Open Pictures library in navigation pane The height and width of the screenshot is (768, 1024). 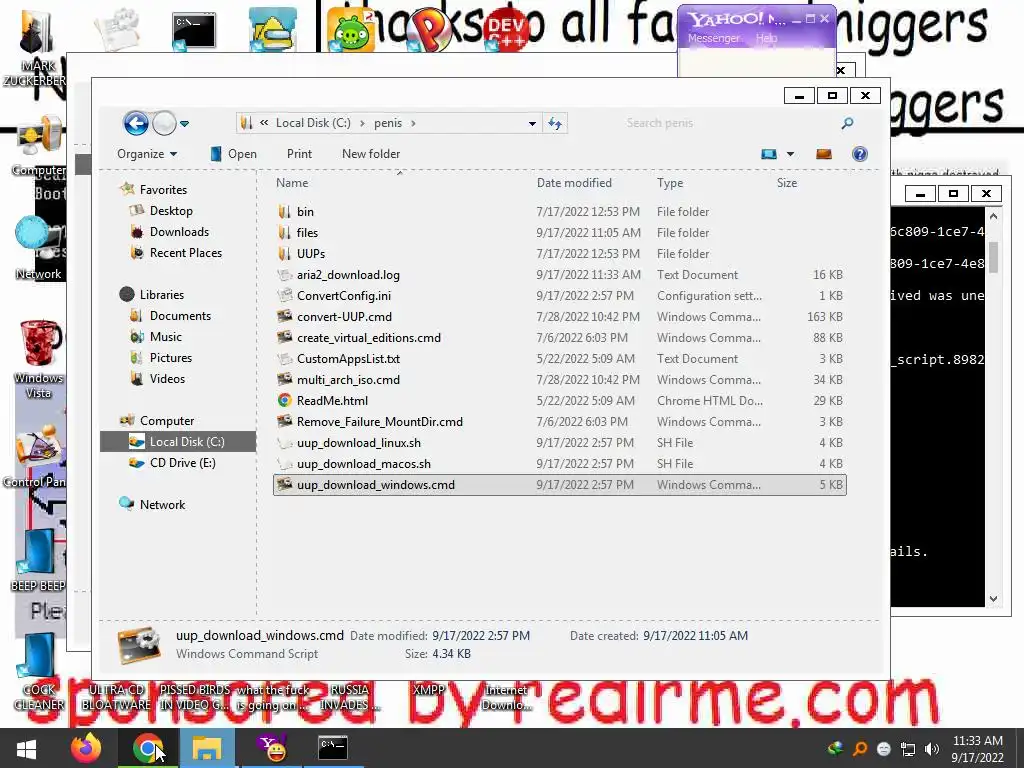[170, 358]
